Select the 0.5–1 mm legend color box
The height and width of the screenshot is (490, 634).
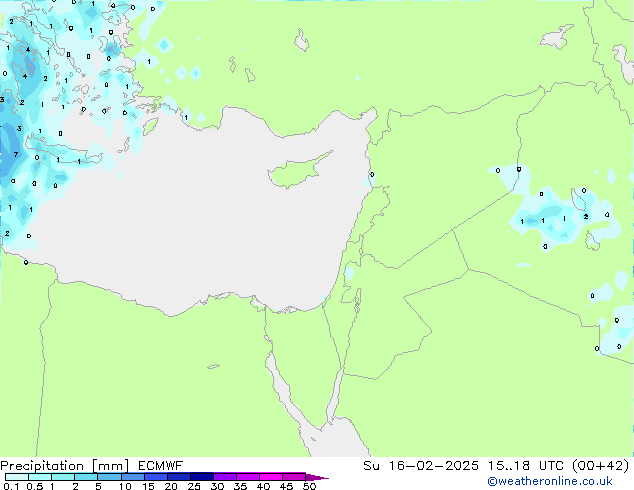coord(40,477)
